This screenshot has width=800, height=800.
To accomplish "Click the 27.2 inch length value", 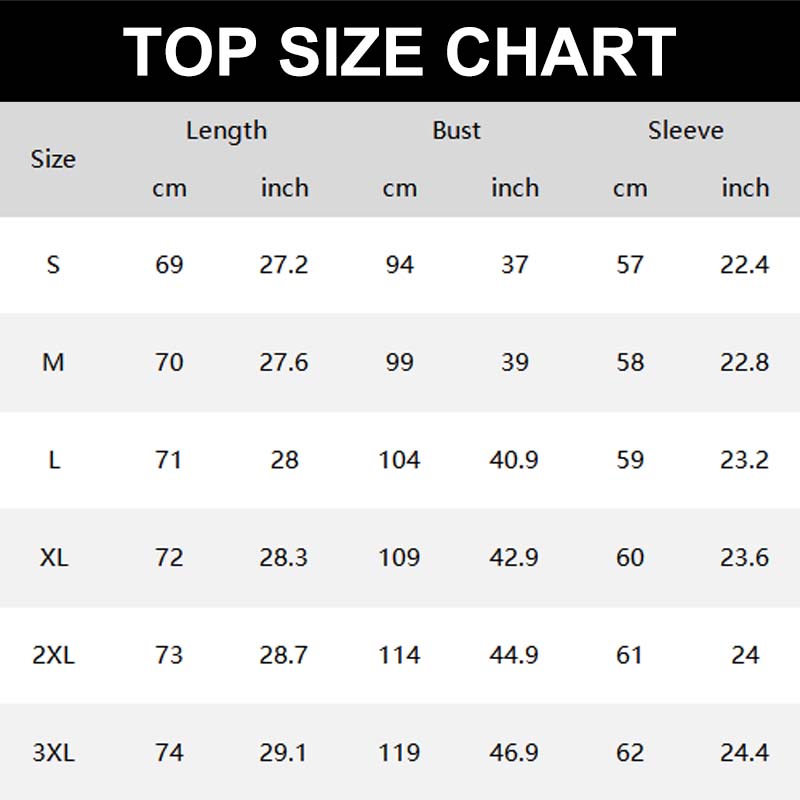I will (x=284, y=265).
